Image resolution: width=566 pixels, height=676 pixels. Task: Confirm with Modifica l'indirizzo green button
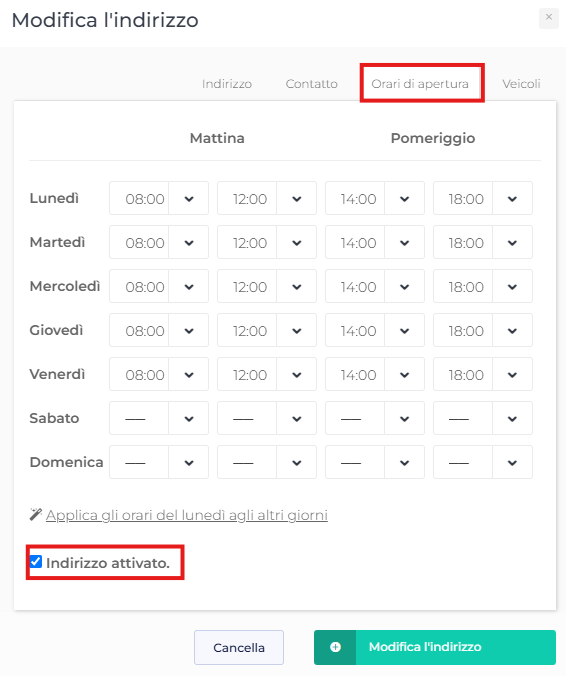coord(435,647)
